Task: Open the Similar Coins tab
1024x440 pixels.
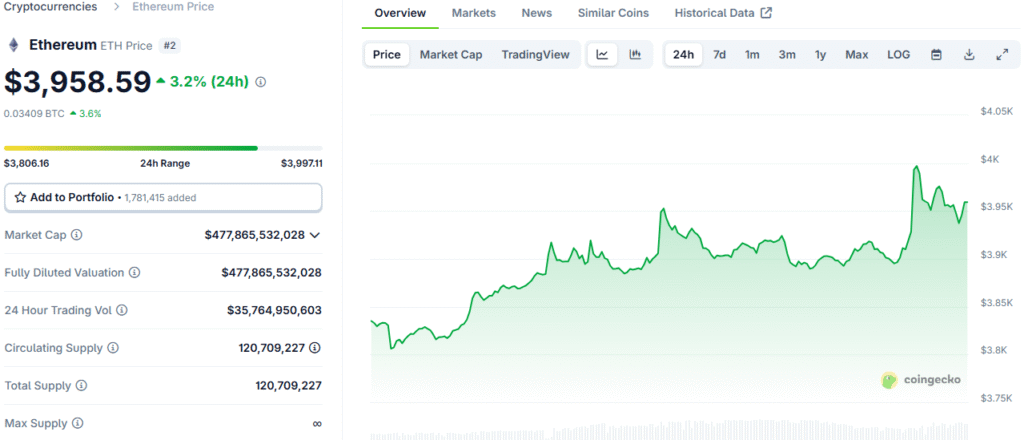Action: click(613, 13)
